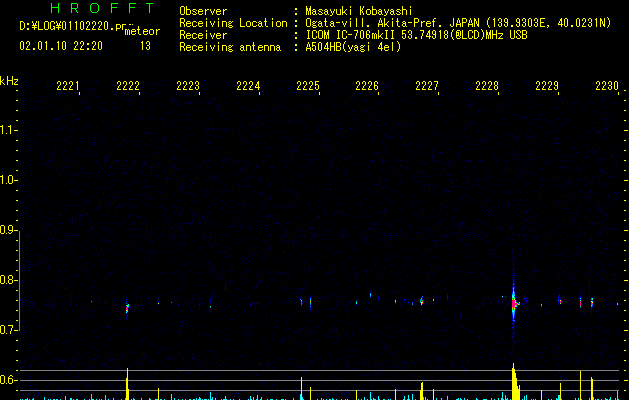The width and height of the screenshot is (629, 400).
Task: Click the observer name Masayuki Kobayashi
Action: pos(358,11)
